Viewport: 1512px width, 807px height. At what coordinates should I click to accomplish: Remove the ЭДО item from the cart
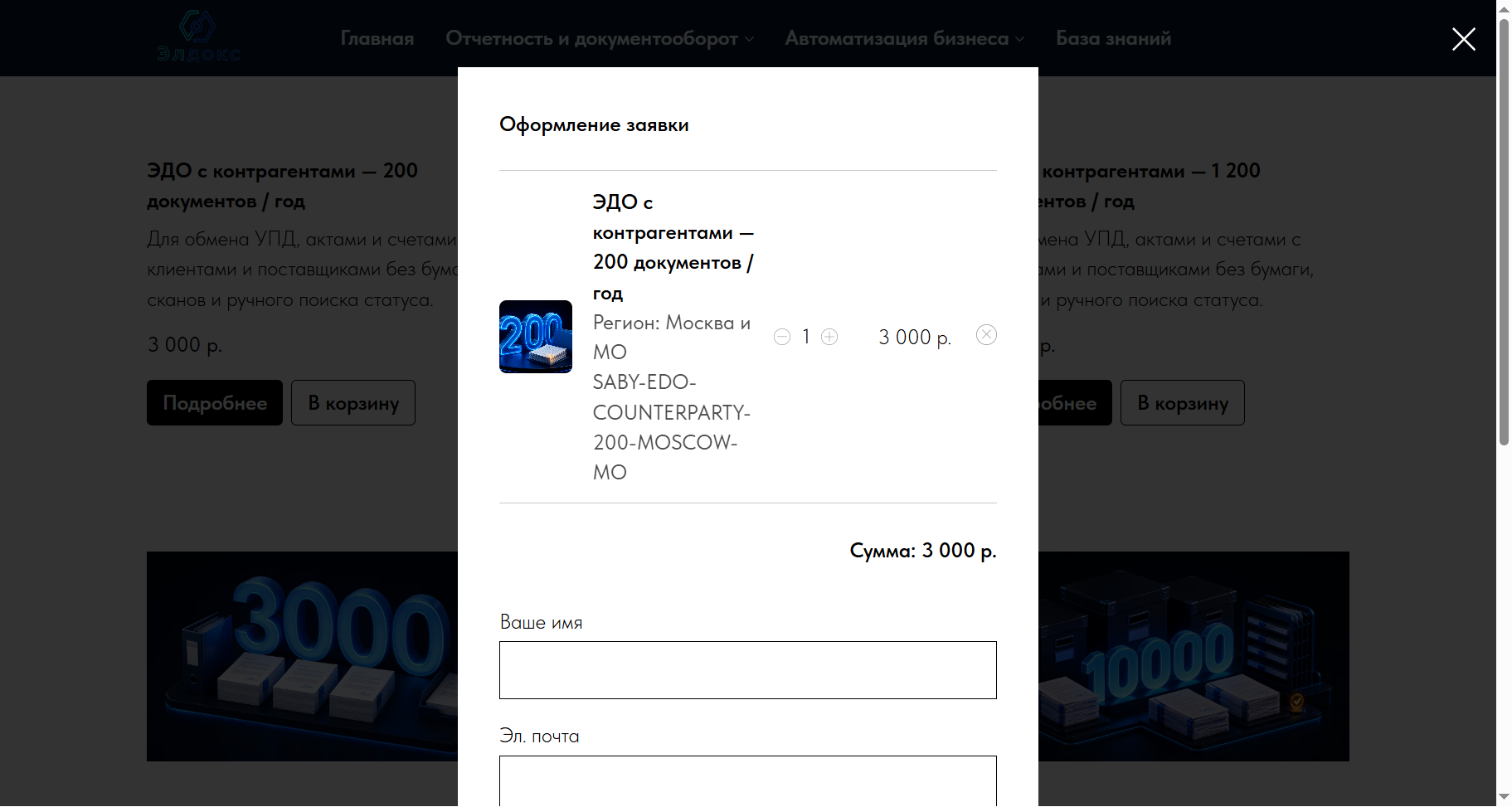986,334
